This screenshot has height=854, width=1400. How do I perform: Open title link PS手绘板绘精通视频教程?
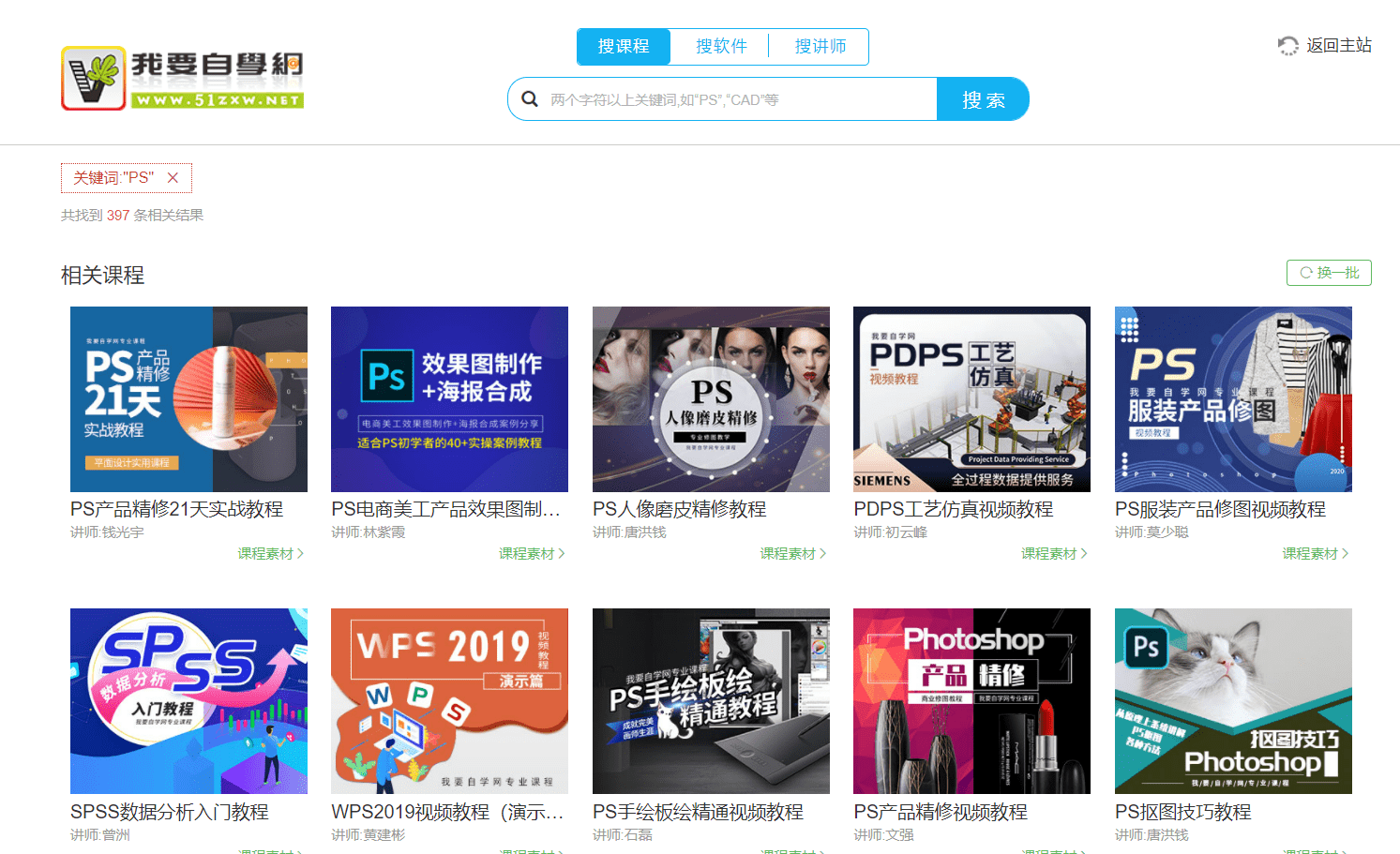(x=698, y=812)
